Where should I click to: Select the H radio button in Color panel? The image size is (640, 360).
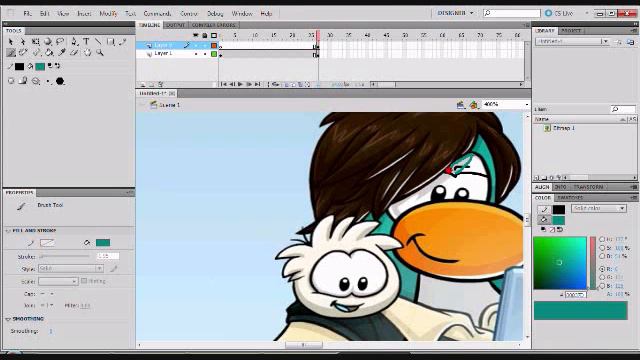[602, 239]
